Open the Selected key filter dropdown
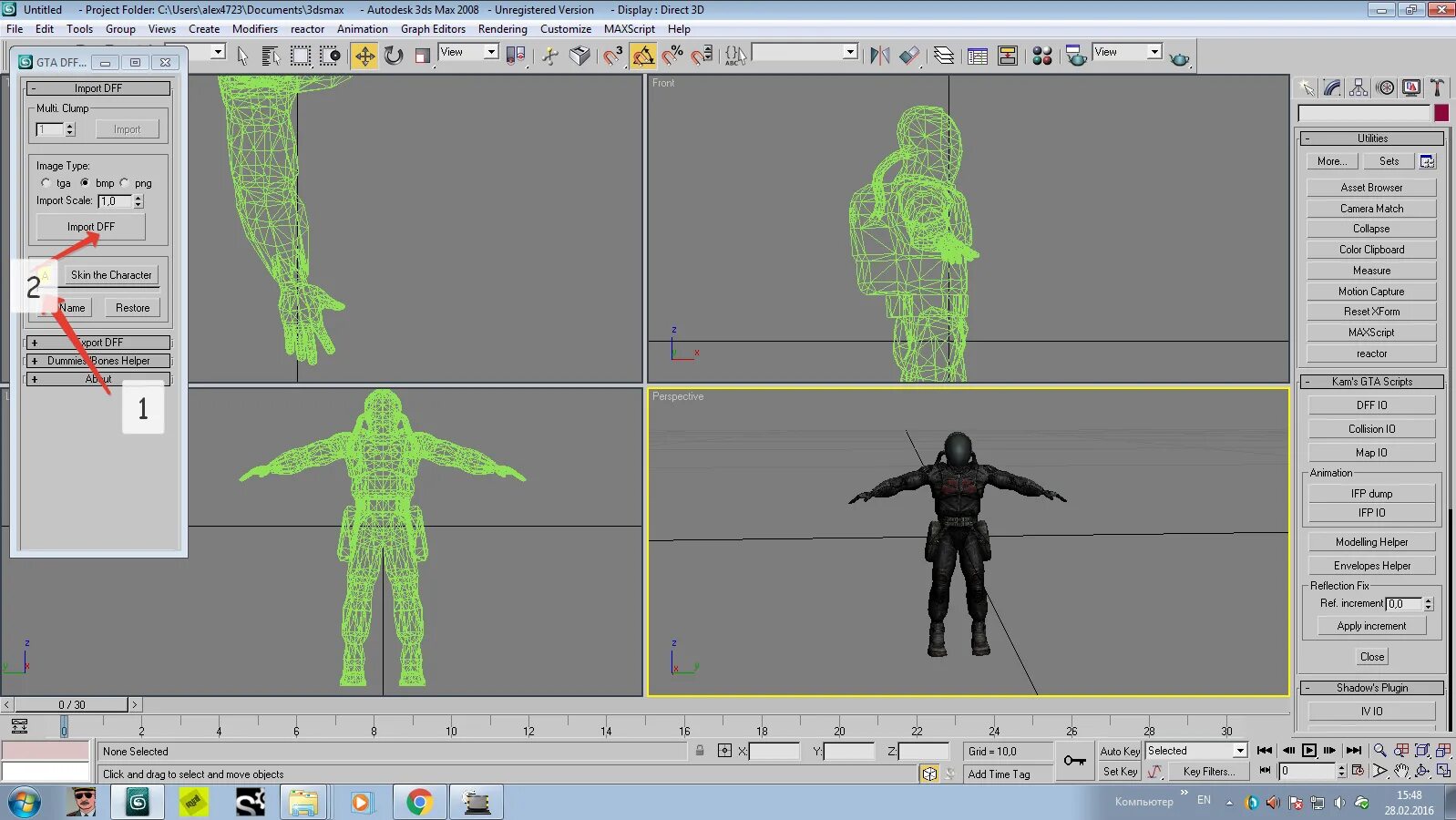The width and height of the screenshot is (1456, 820). tap(1239, 751)
